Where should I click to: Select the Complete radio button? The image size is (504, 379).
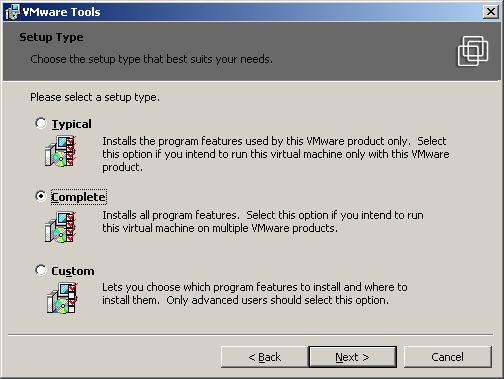(41, 196)
